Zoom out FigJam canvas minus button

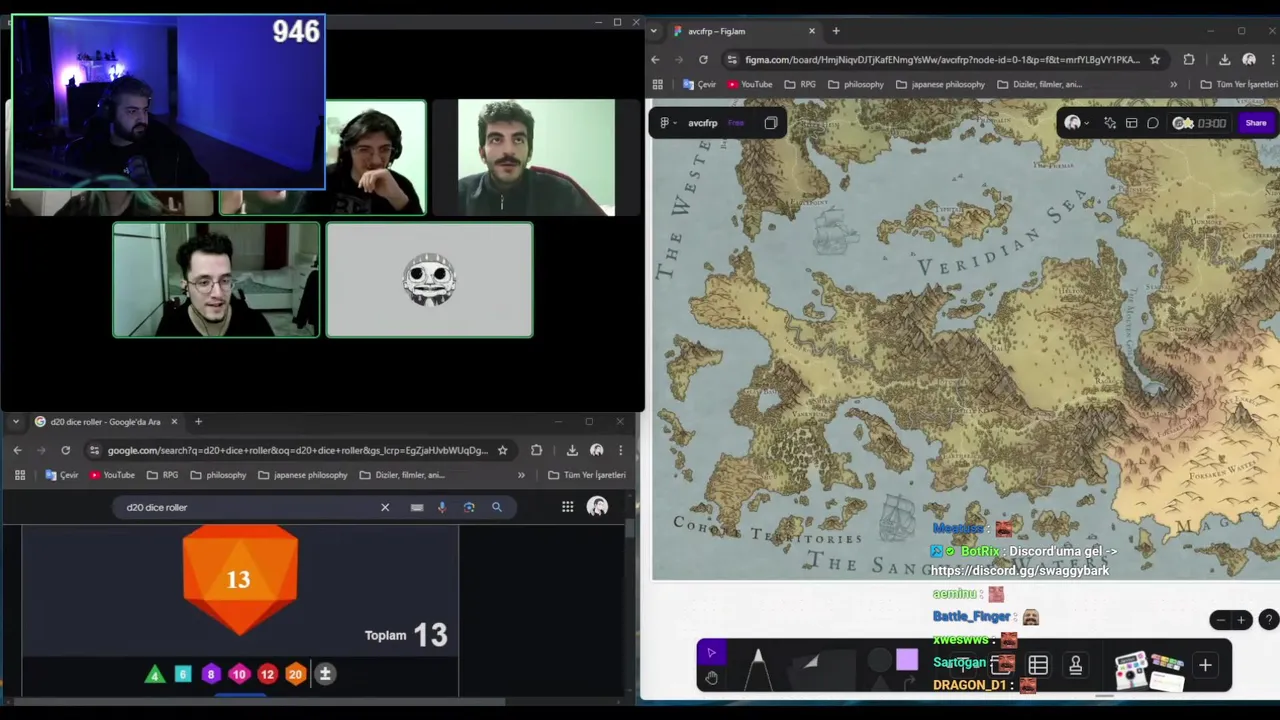(1219, 620)
